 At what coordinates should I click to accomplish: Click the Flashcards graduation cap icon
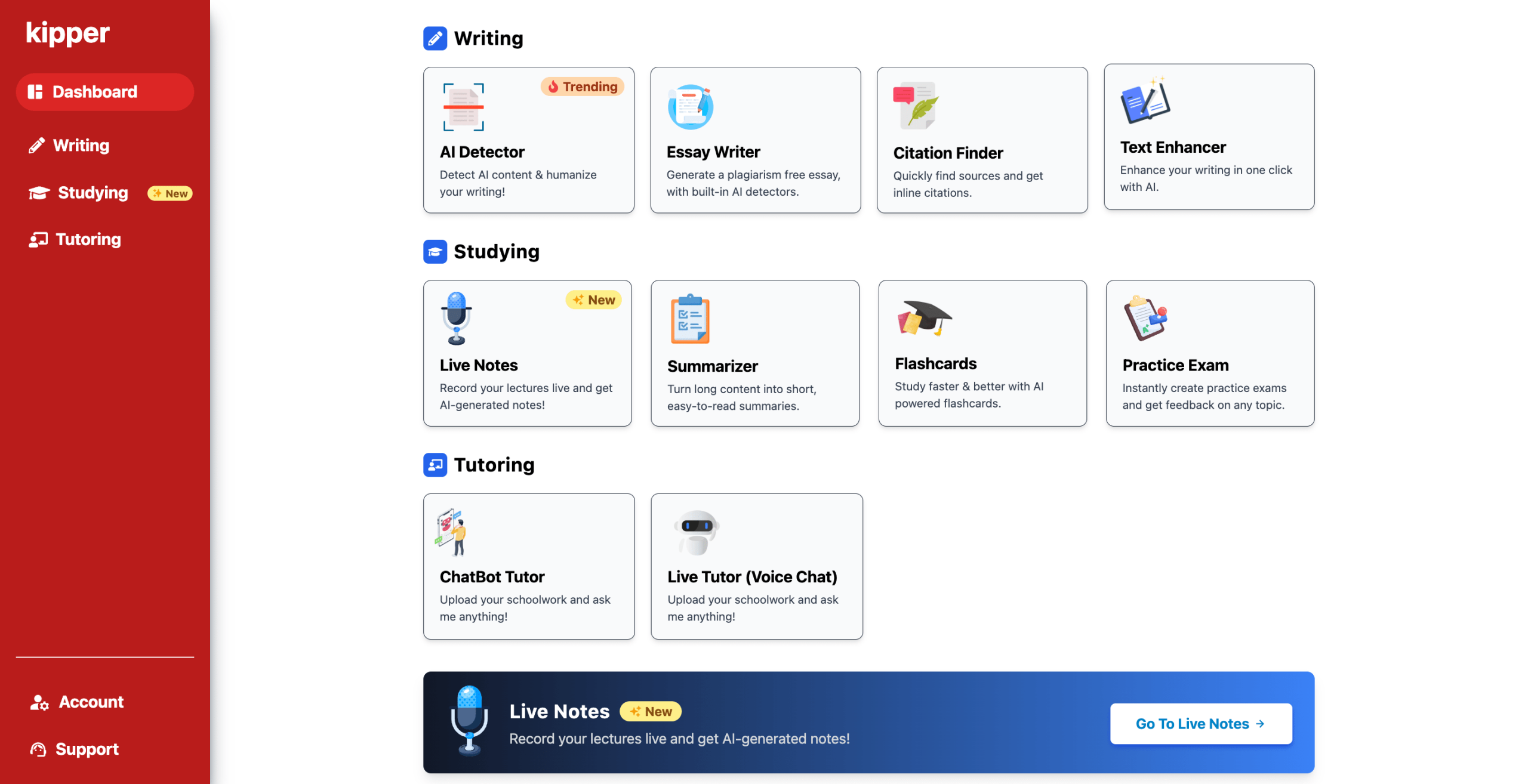(x=924, y=318)
